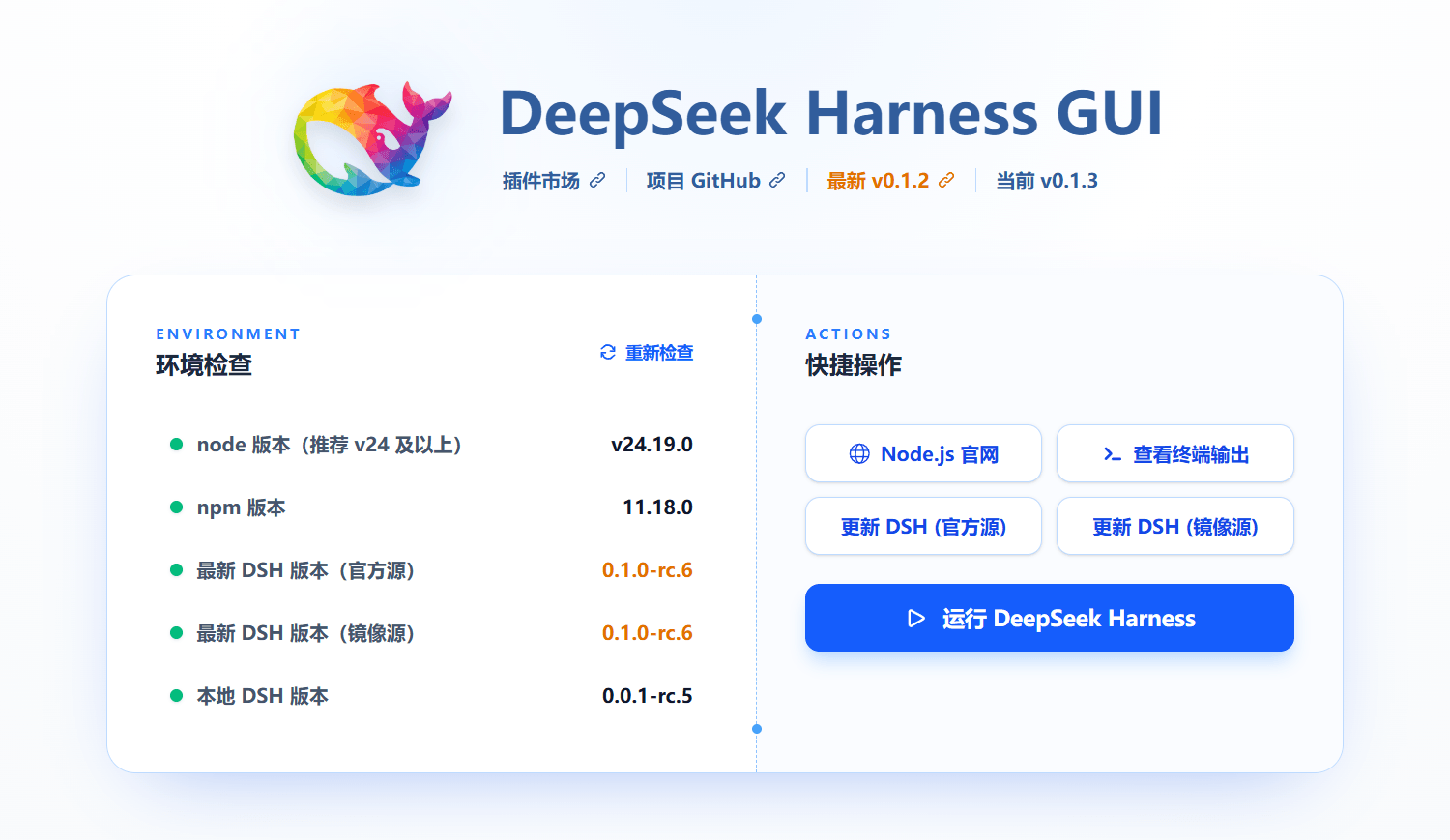Click the green dot beside 最新 DSH 版本 (官方源)
The width and height of the screenshot is (1450, 840).
tap(176, 570)
